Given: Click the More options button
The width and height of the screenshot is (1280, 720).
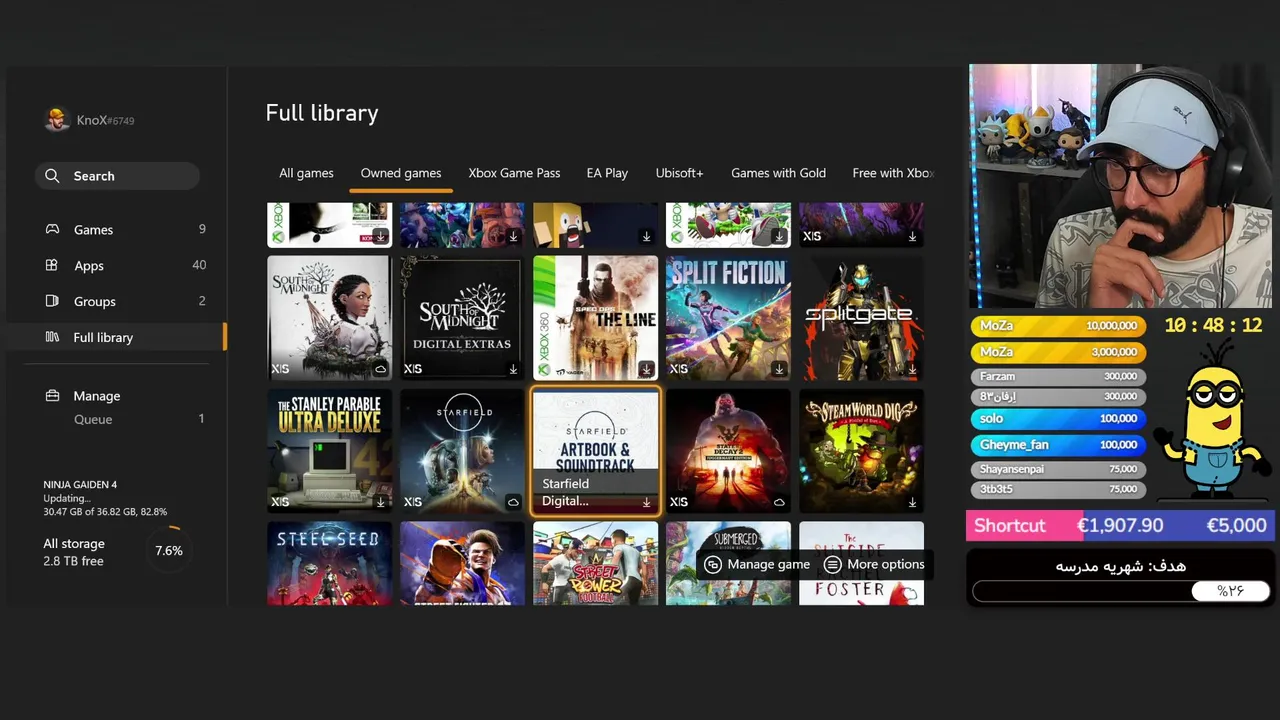Looking at the screenshot, I should [875, 564].
